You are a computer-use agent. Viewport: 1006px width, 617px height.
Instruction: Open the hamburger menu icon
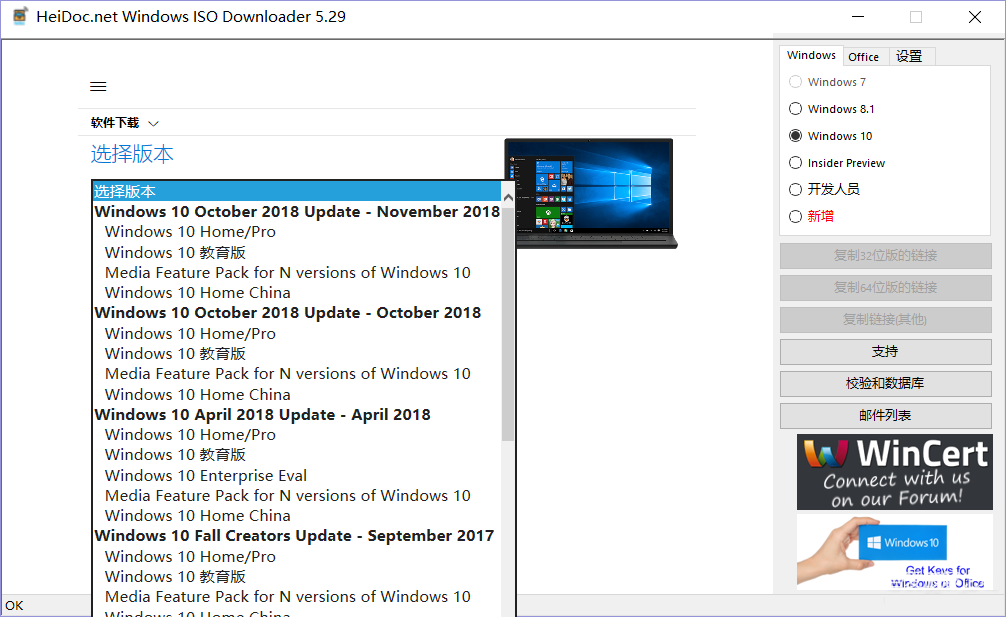(x=98, y=86)
